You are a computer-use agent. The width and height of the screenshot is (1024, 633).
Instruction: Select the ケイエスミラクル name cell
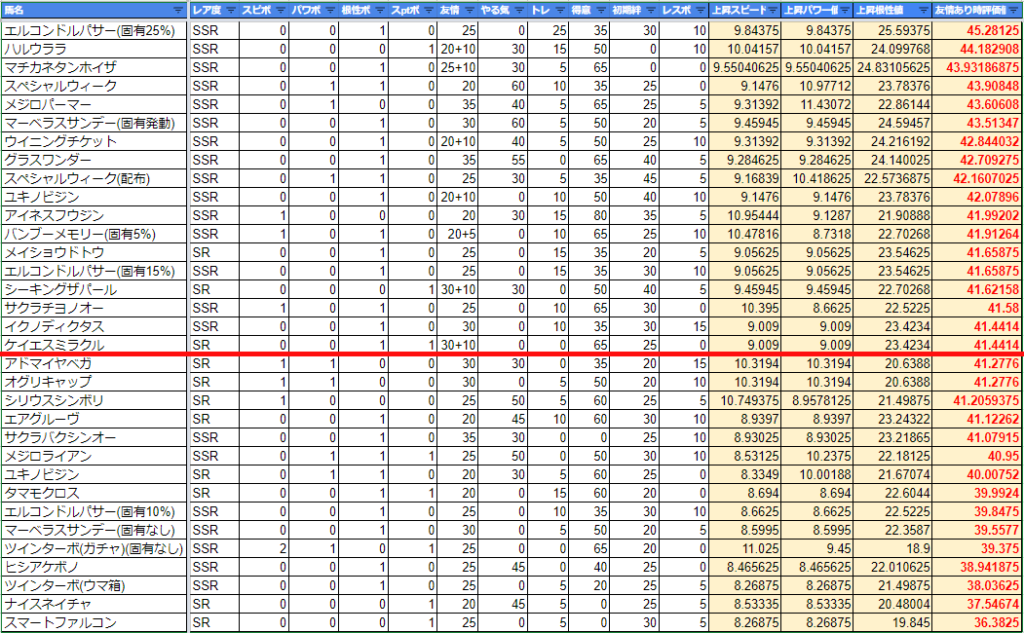(95, 345)
